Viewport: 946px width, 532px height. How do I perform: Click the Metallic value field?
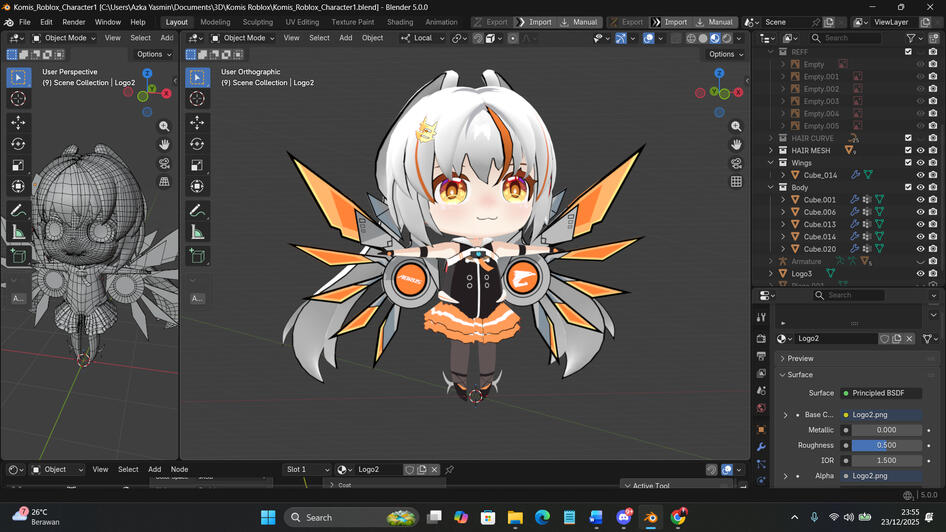click(x=886, y=430)
